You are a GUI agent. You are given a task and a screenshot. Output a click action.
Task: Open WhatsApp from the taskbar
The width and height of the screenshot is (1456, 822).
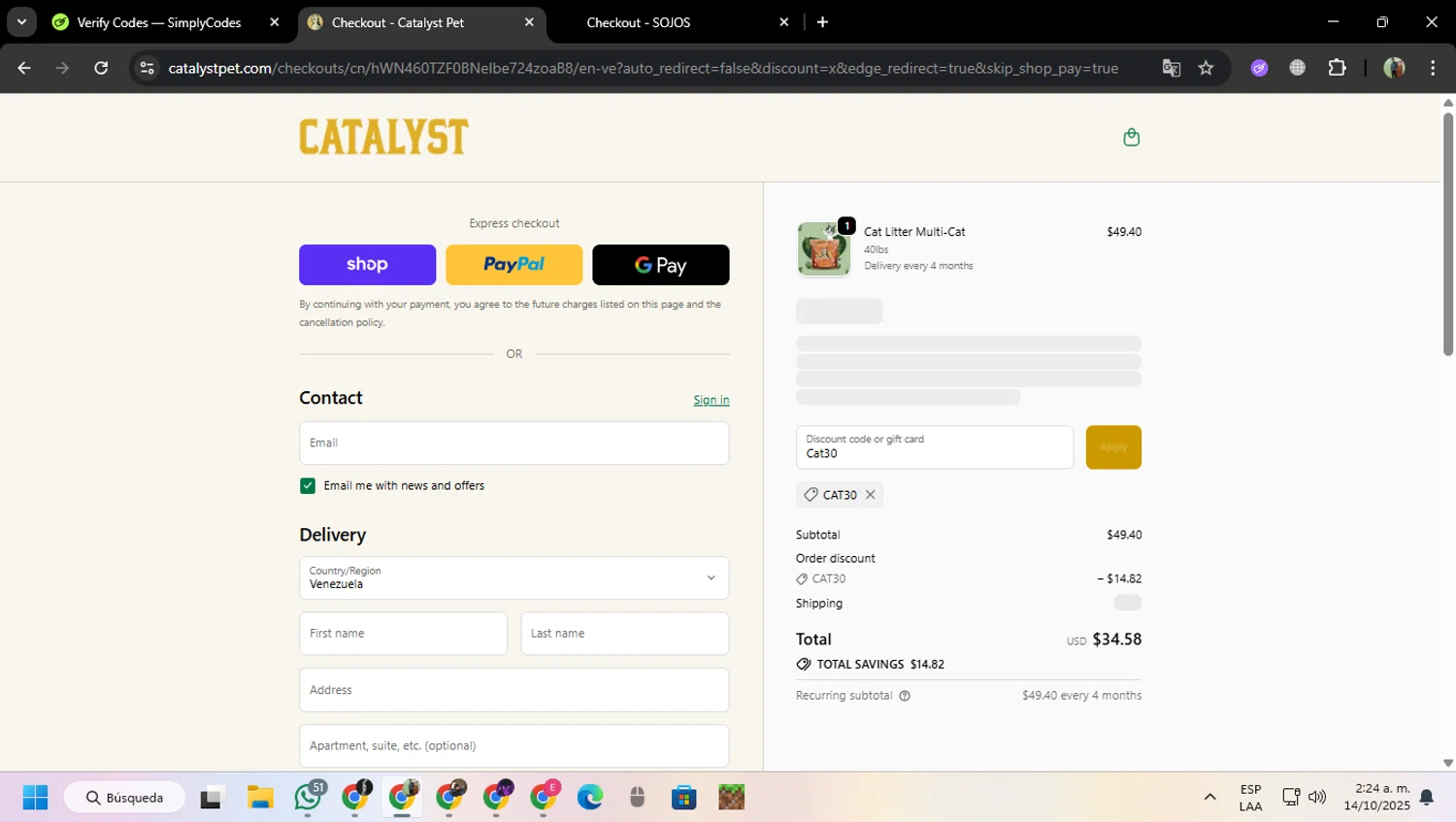point(308,798)
